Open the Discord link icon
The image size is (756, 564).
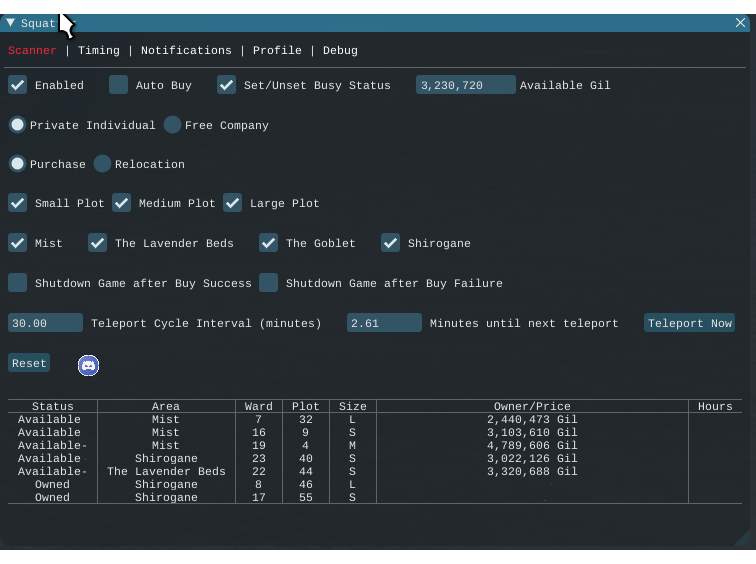(88, 365)
